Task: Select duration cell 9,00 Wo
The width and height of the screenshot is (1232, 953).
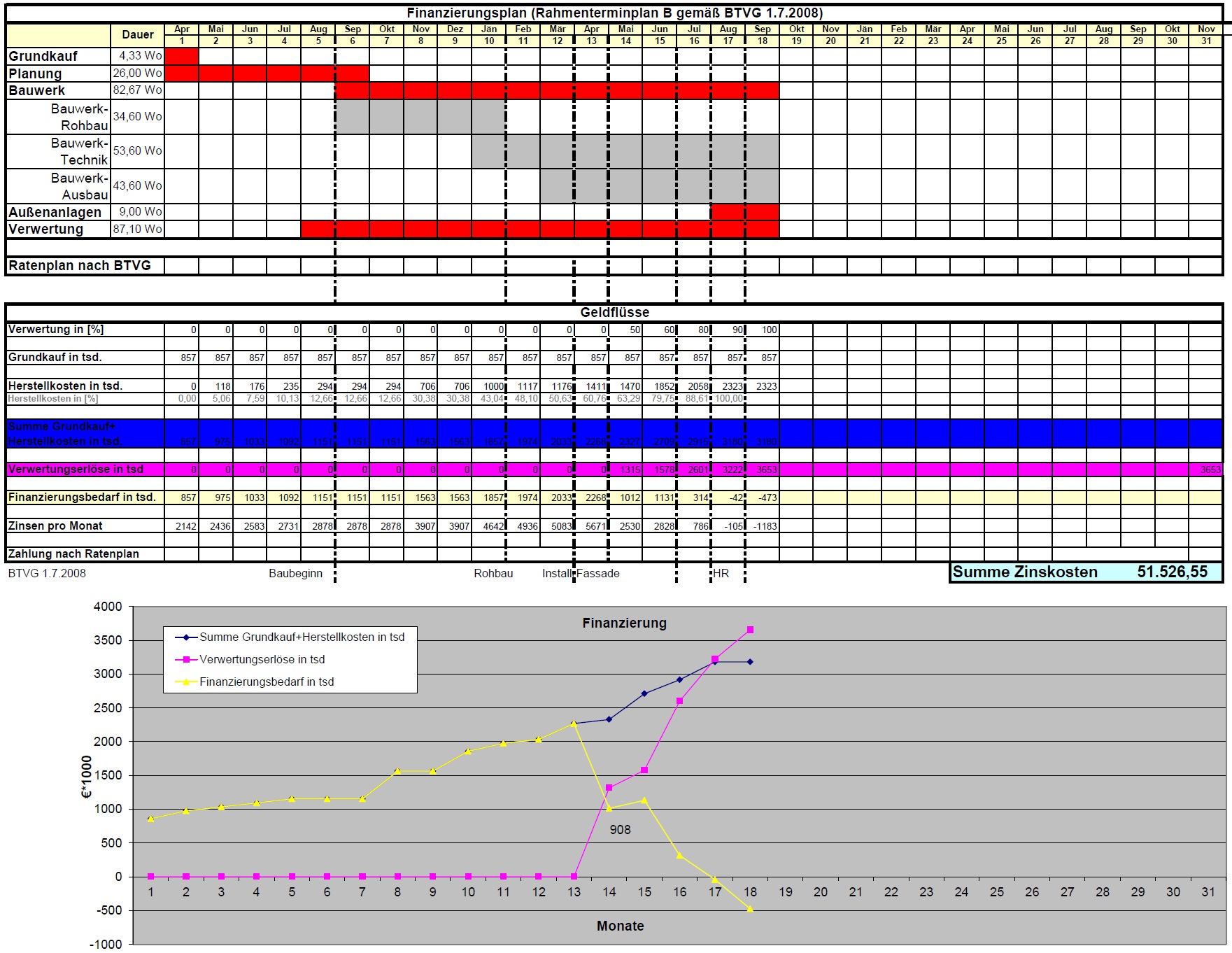Action: click(138, 212)
